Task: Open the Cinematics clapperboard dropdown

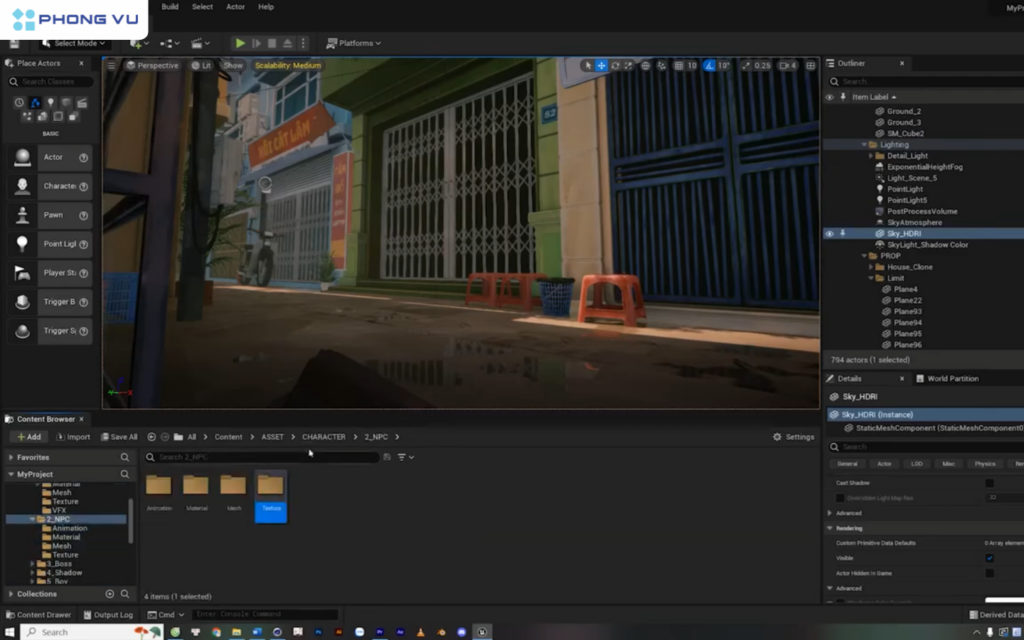Action: coord(200,43)
